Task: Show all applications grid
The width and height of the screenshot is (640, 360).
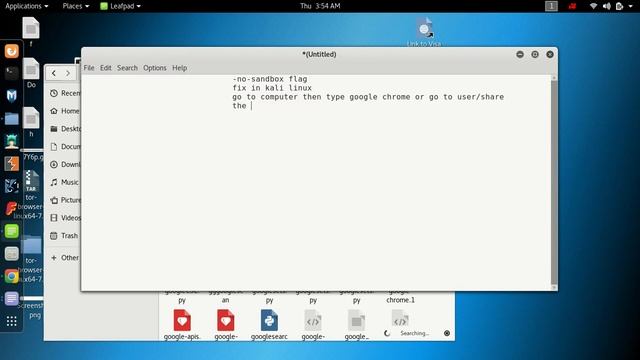Action: pyautogui.click(x=11, y=321)
